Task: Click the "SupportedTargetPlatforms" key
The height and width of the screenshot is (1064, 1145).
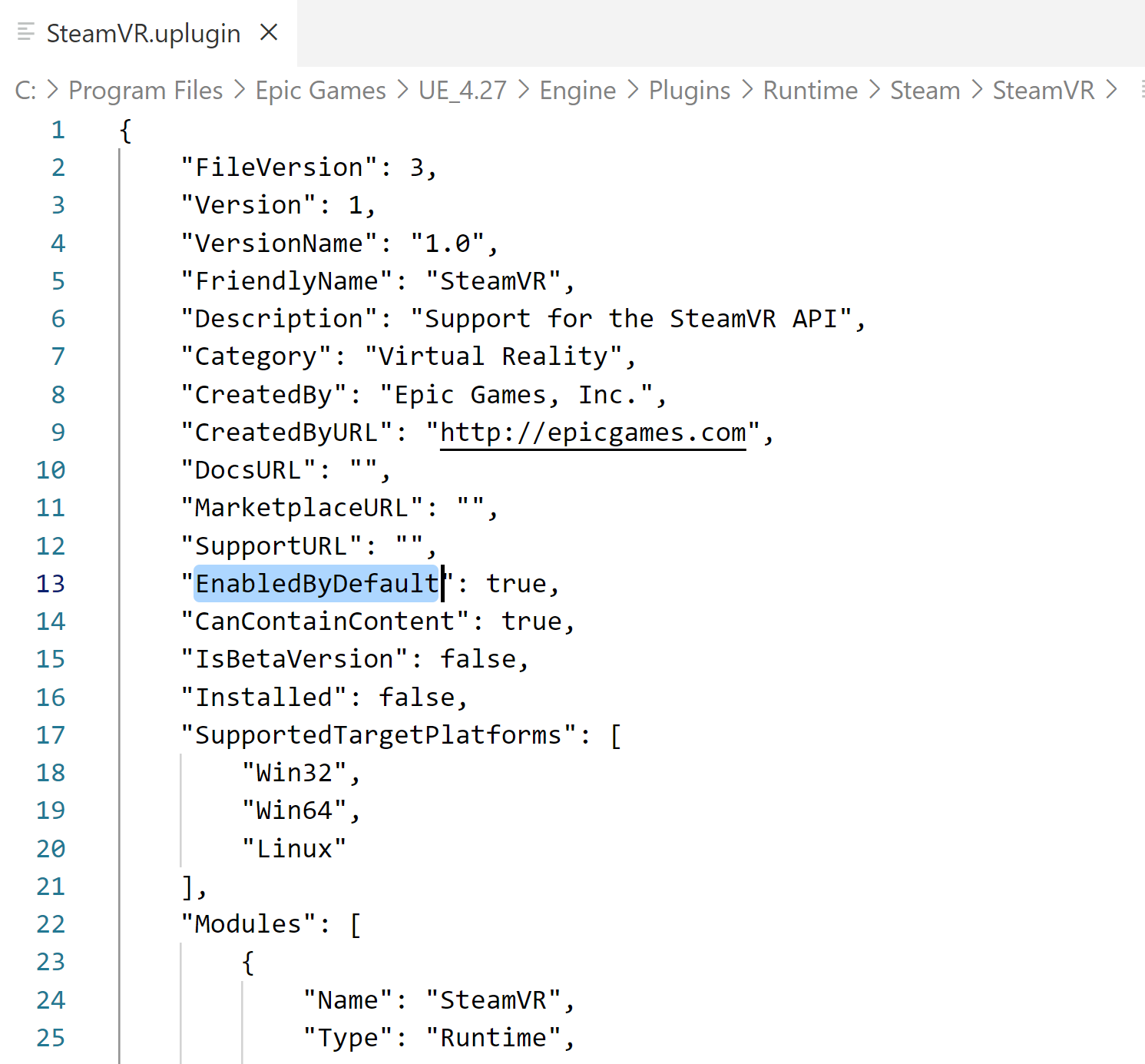Action: [x=379, y=735]
